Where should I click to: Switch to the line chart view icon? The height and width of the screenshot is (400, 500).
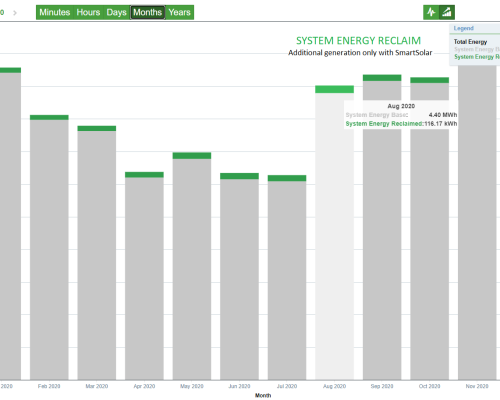431,12
